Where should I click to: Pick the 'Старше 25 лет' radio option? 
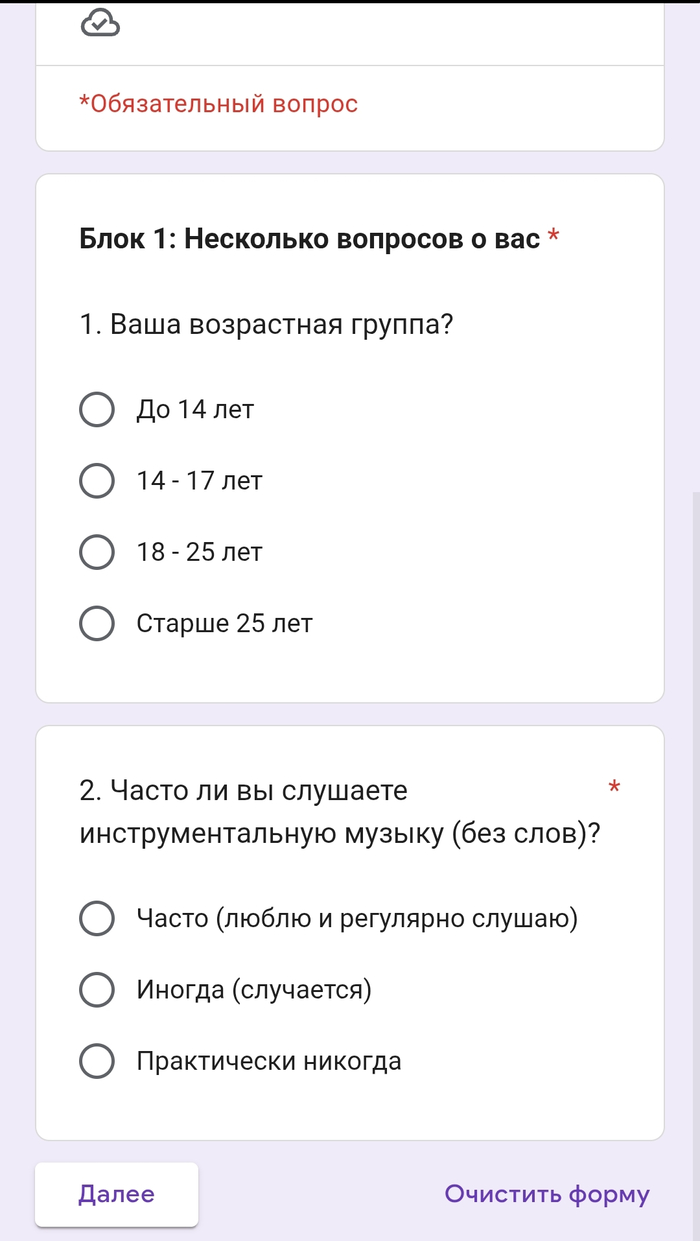96,624
